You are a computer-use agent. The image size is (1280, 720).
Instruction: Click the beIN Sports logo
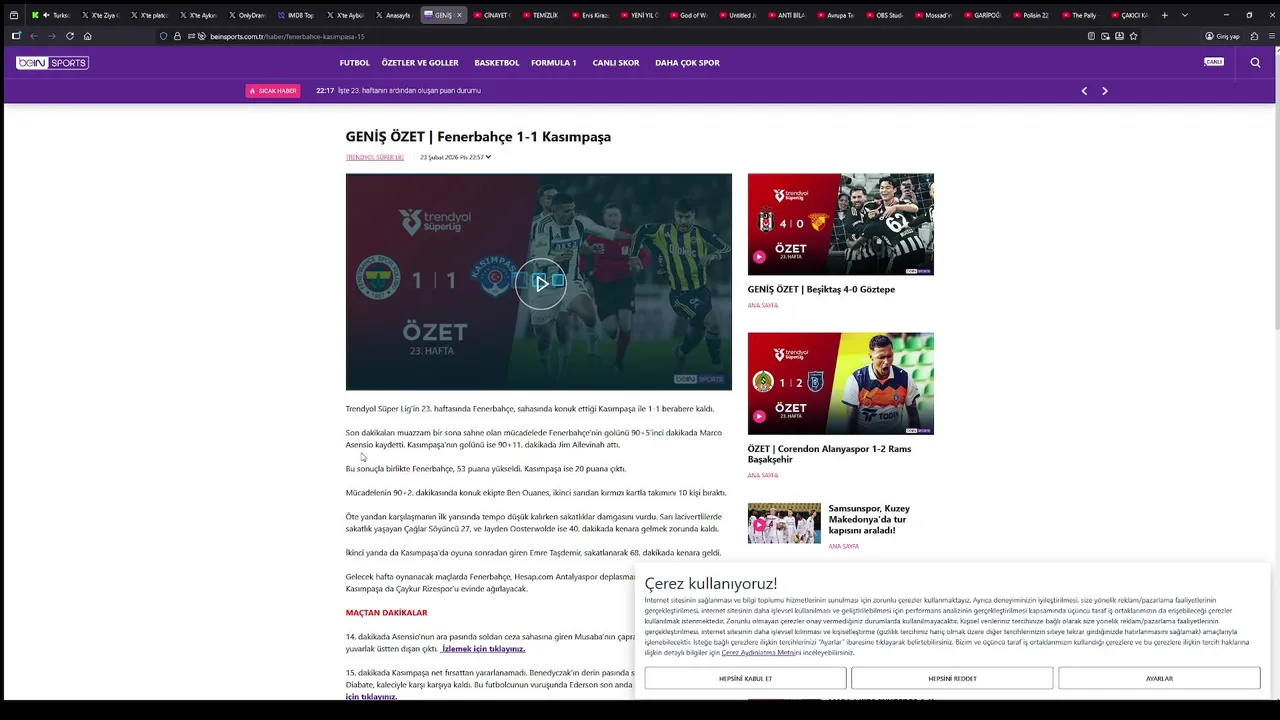click(52, 63)
